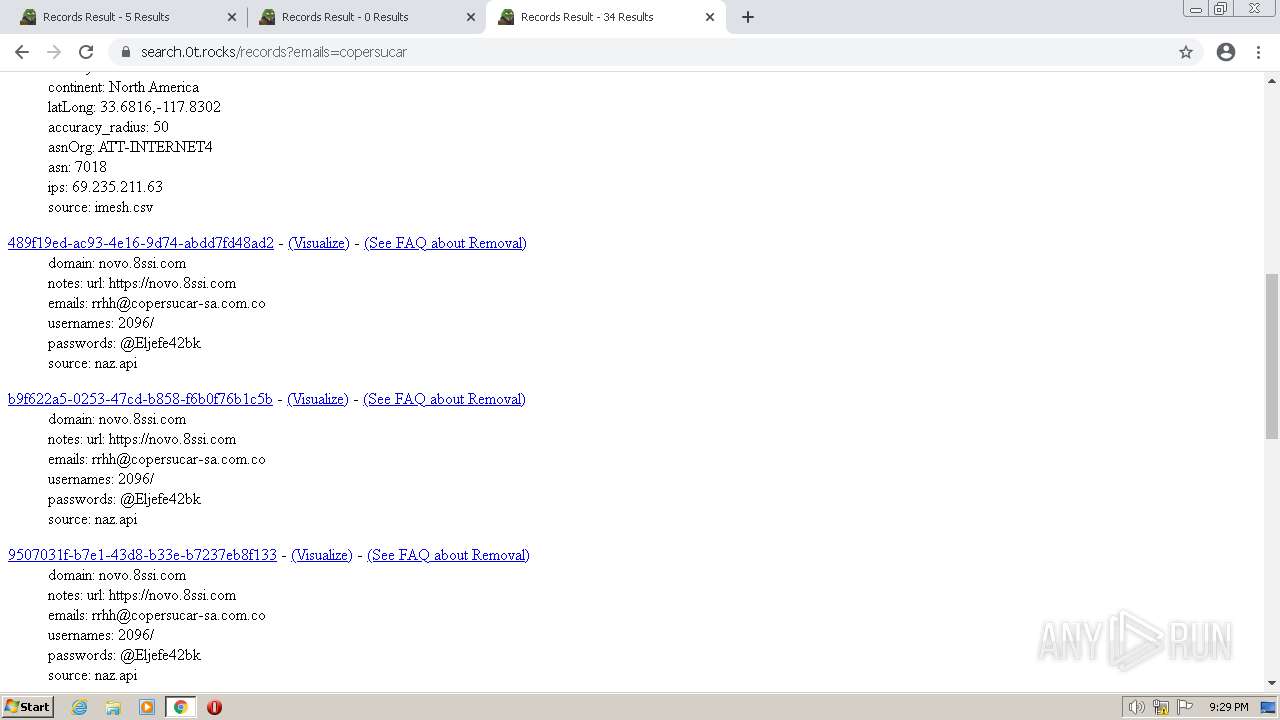Viewport: 1280px width, 720px height.
Task: Select text 'asnOrg: ATT-INTERNET4'
Action: (x=130, y=147)
